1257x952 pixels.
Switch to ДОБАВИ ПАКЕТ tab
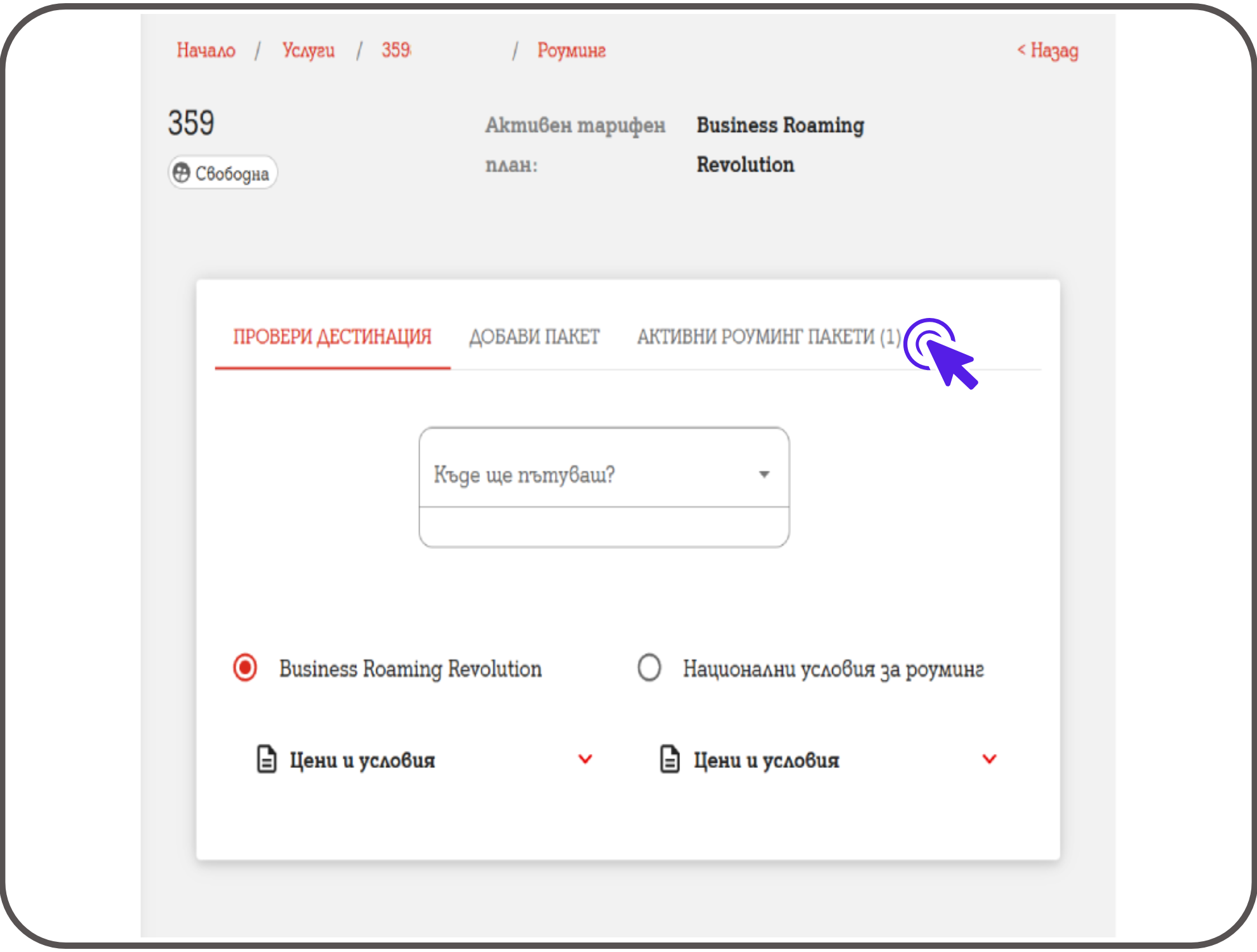pos(534,336)
